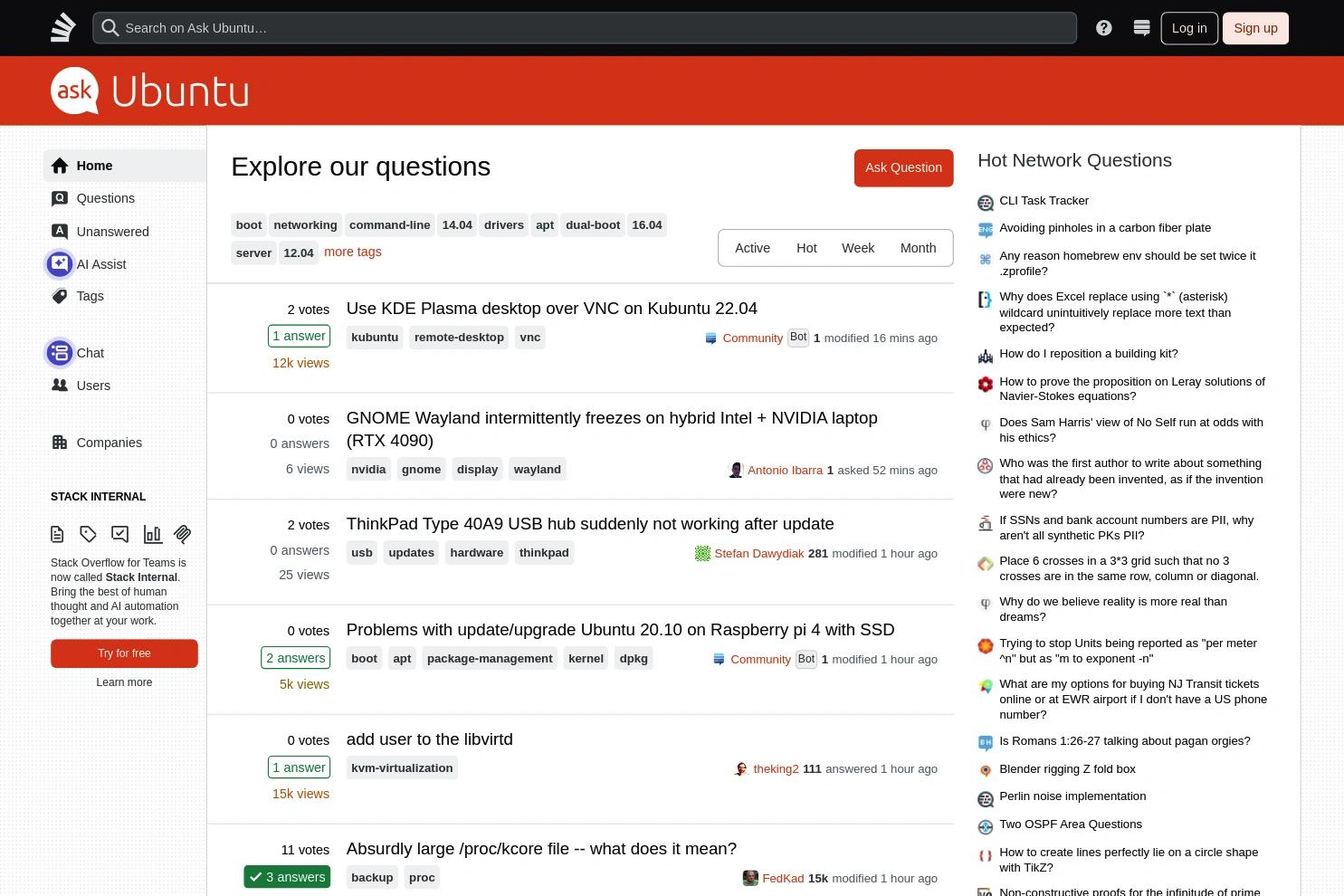Click the Stack Internal bar chart icon
Screen dimensions: 1344x896
[x=152, y=534]
